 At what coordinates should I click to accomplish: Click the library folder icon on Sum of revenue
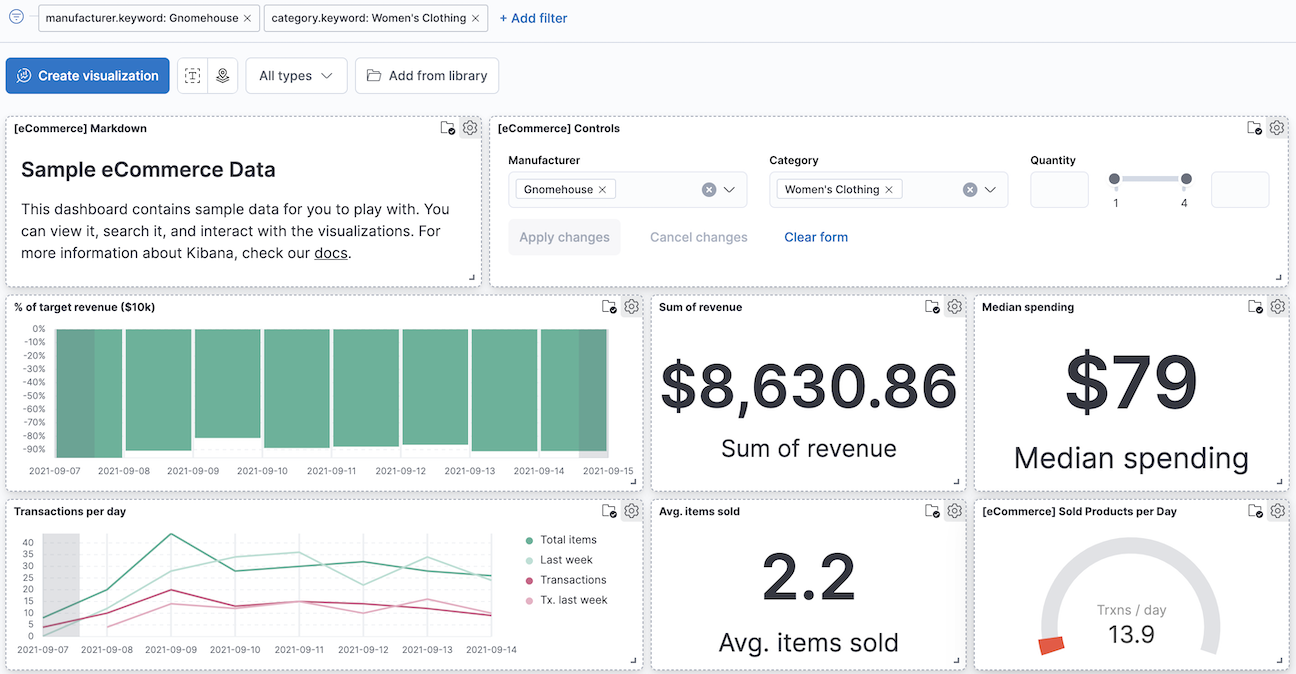(932, 306)
